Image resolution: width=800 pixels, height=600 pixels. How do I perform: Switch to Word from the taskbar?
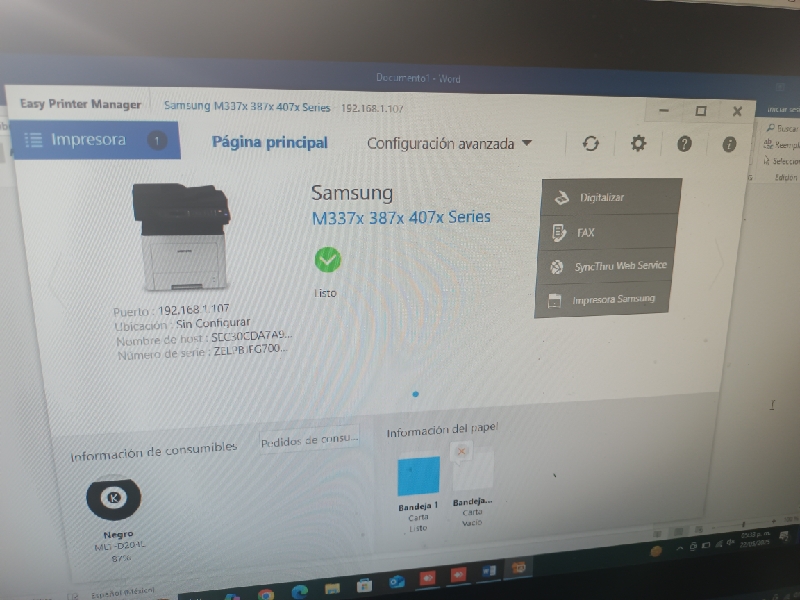[x=489, y=571]
